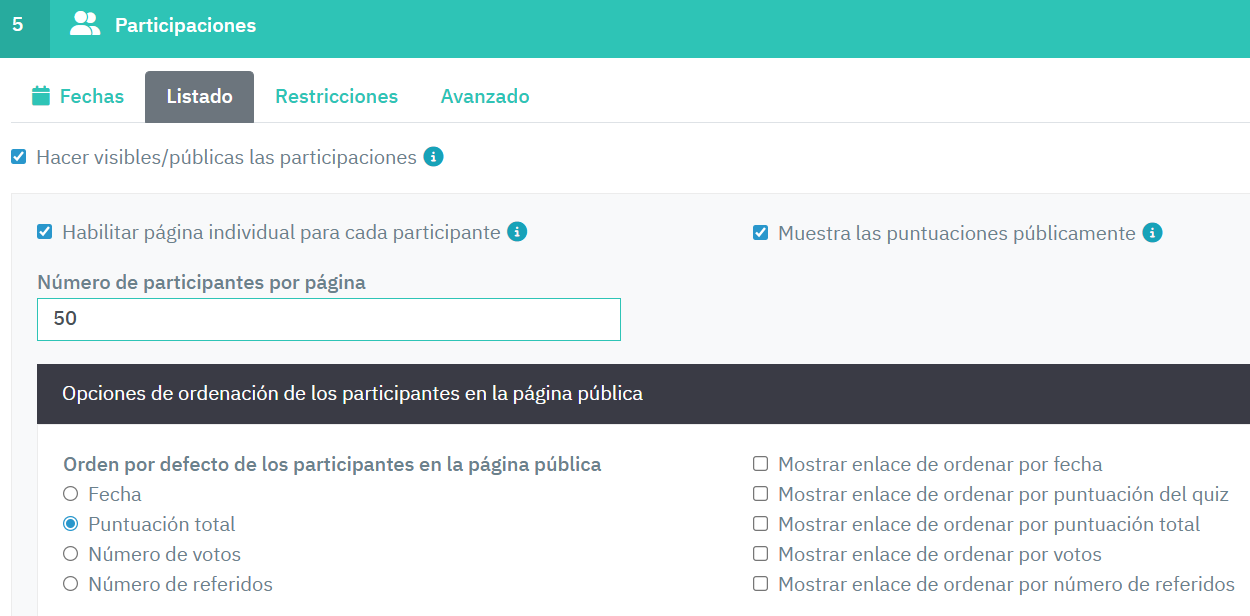
Task: Click info icon for individual participant page
Action: click(517, 232)
